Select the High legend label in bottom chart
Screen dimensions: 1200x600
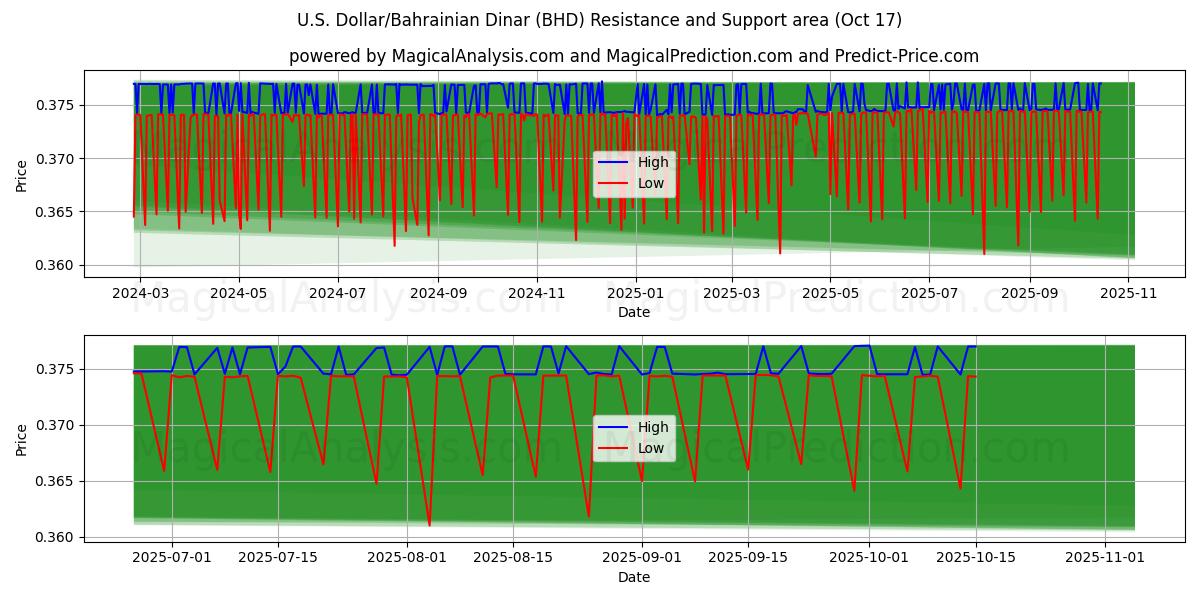(653, 428)
